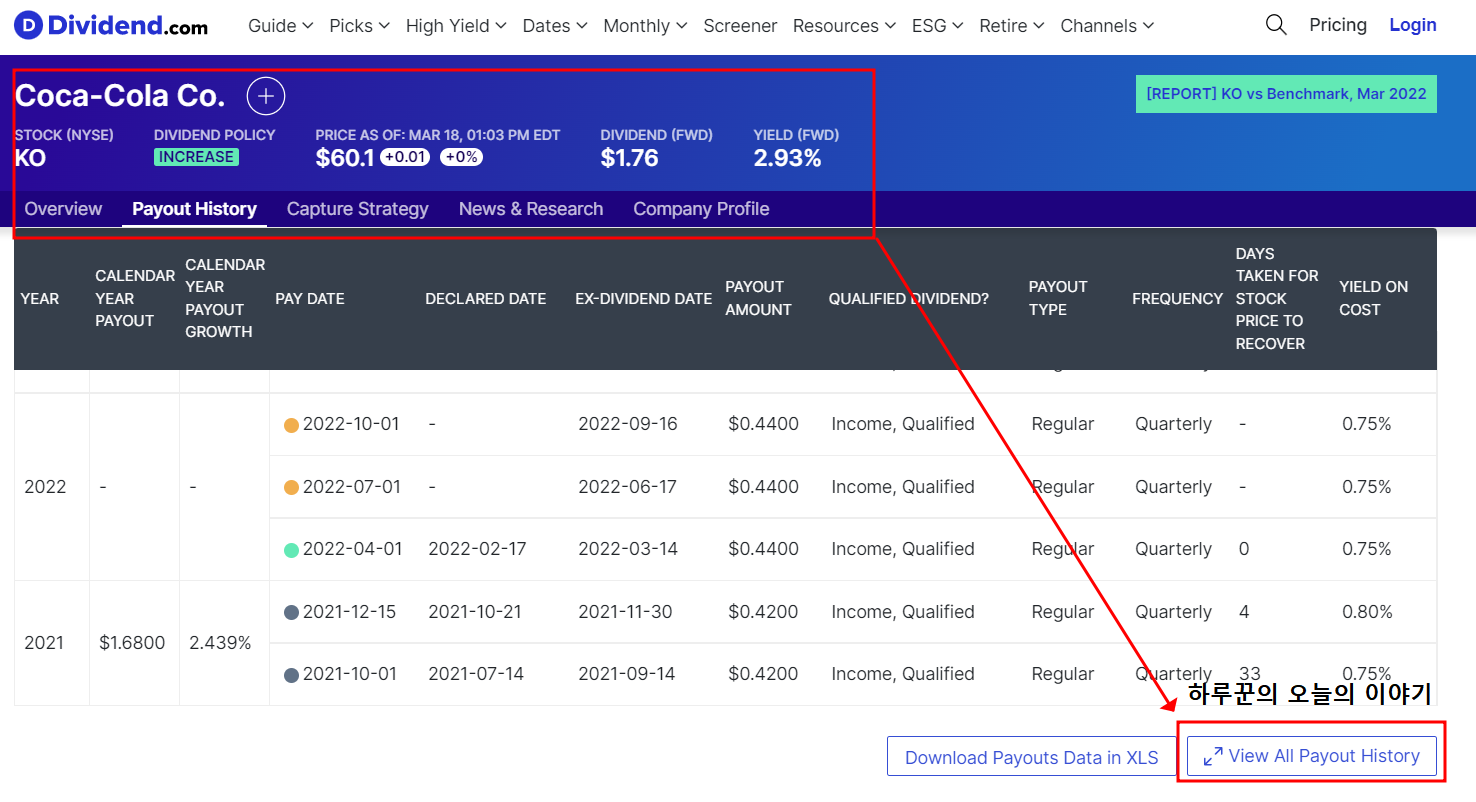Image resolution: width=1476 pixels, height=802 pixels.
Task: Click Download Payouts Data in XLS
Action: coord(1031,757)
